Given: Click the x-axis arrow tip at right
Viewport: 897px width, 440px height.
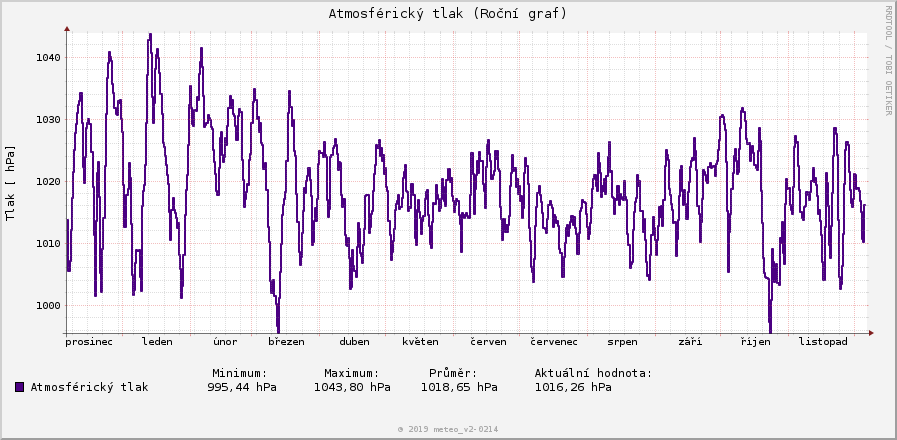Looking at the screenshot, I should [870, 333].
